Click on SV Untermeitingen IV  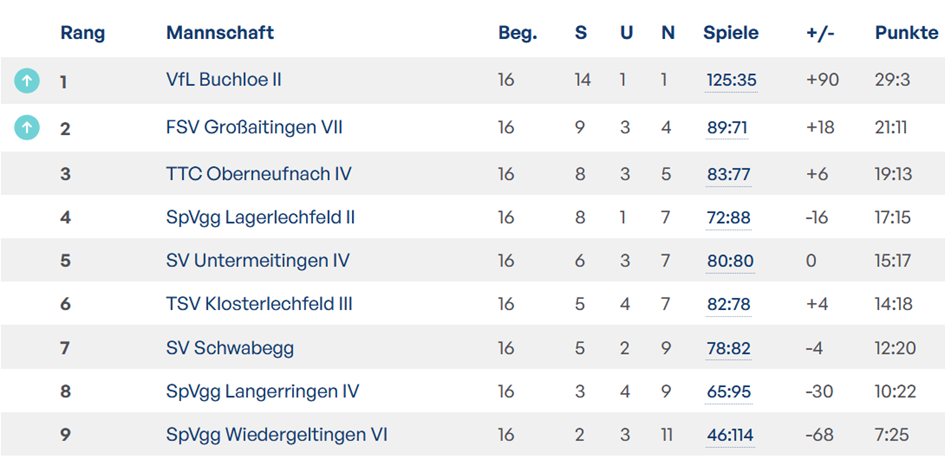[258, 261]
